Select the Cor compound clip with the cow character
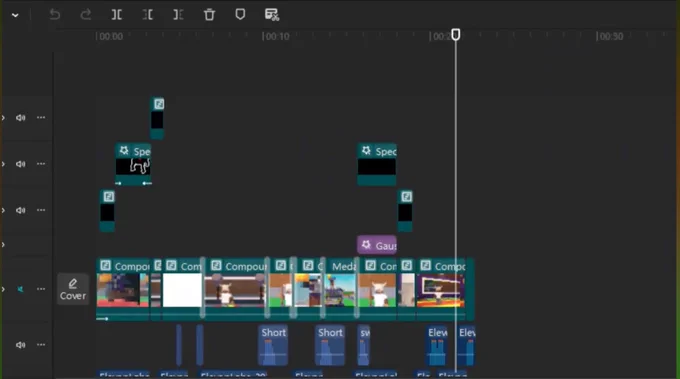 (377, 289)
